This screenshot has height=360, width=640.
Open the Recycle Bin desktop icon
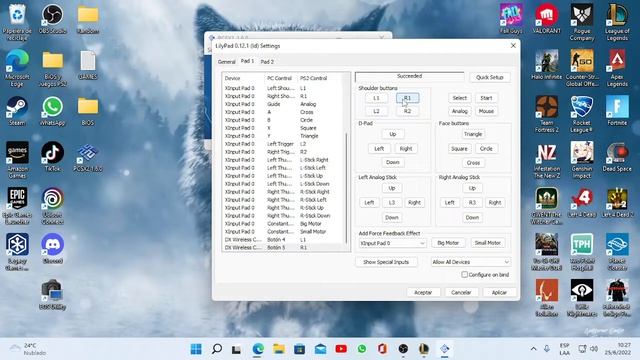pyautogui.click(x=17, y=22)
